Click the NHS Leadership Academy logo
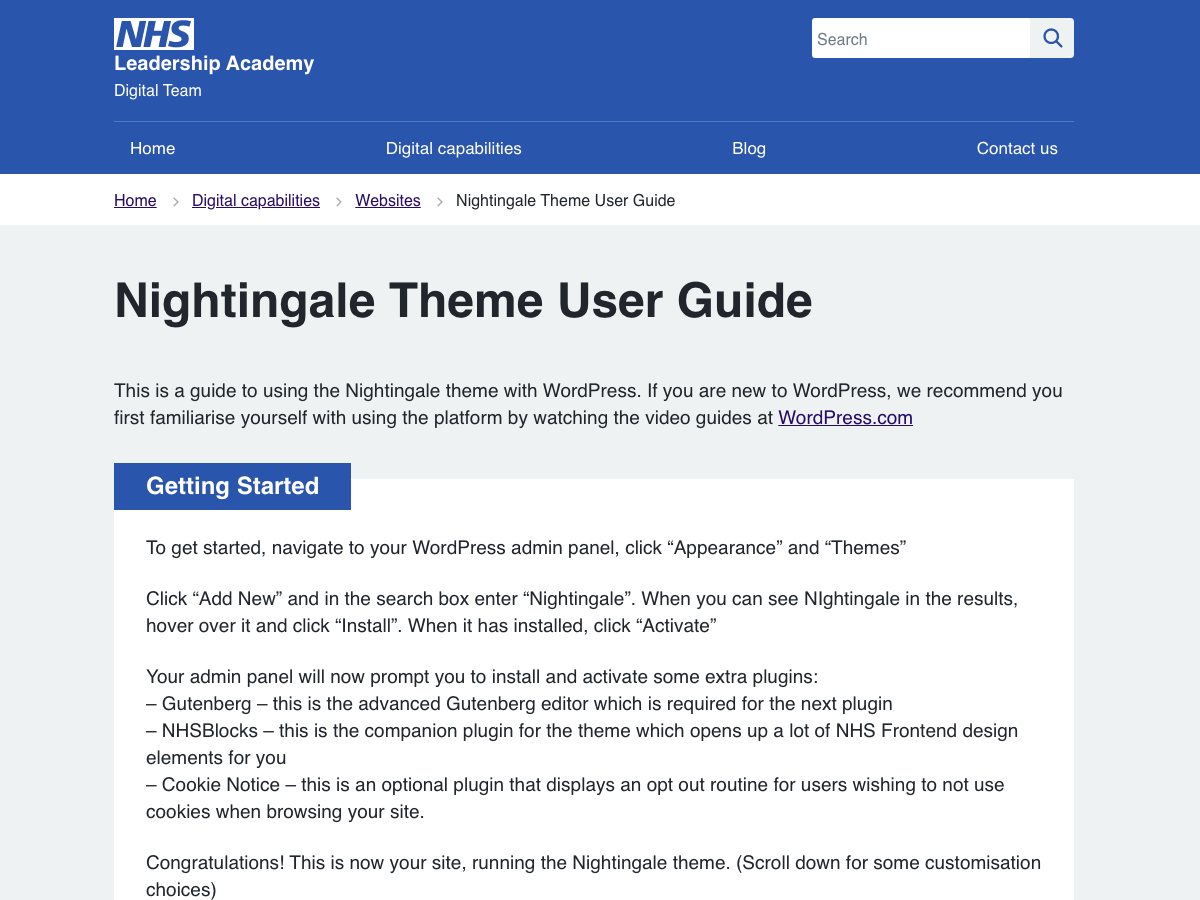 (x=213, y=47)
